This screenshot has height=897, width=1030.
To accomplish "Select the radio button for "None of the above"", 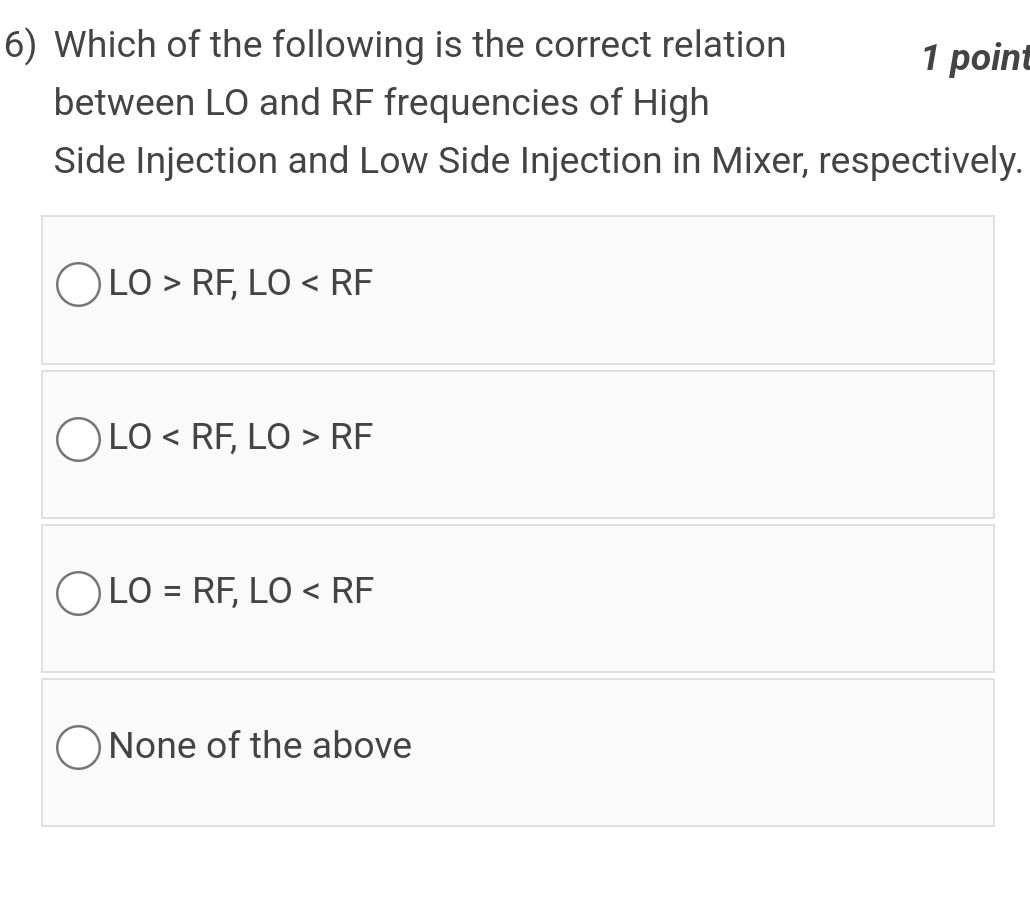I will 78,747.
